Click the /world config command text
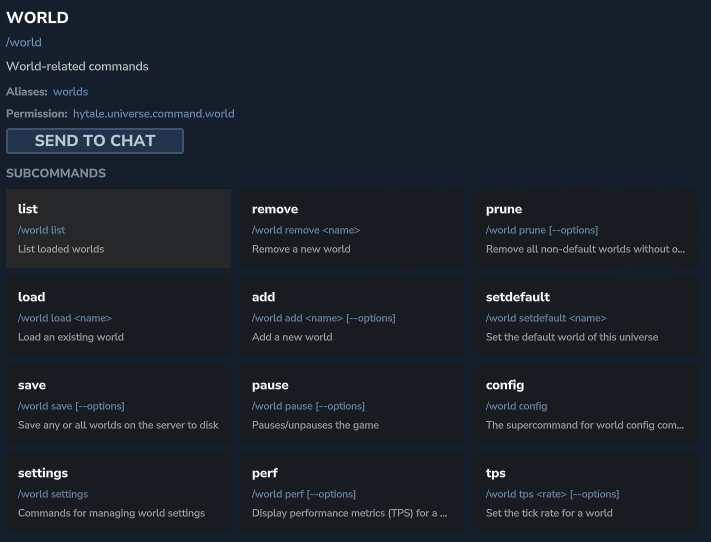The width and height of the screenshot is (711, 542). tap(516, 406)
